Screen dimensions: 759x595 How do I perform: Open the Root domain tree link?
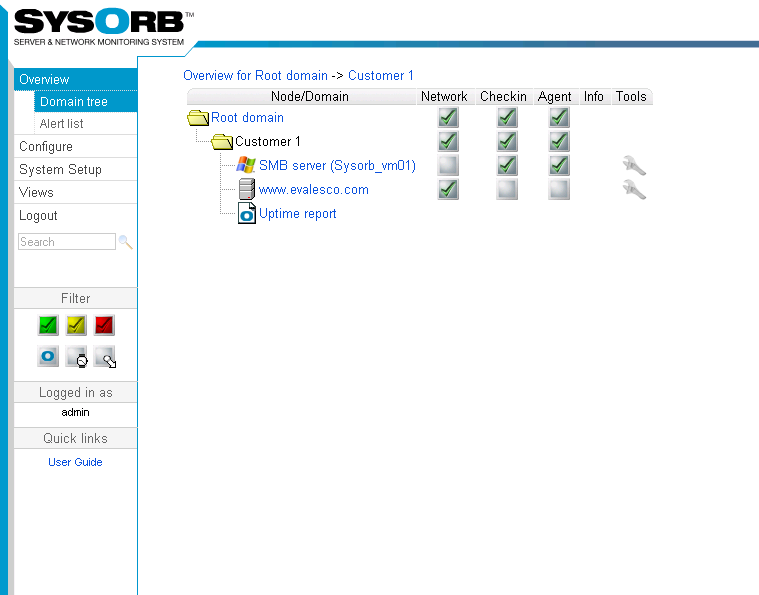click(247, 118)
